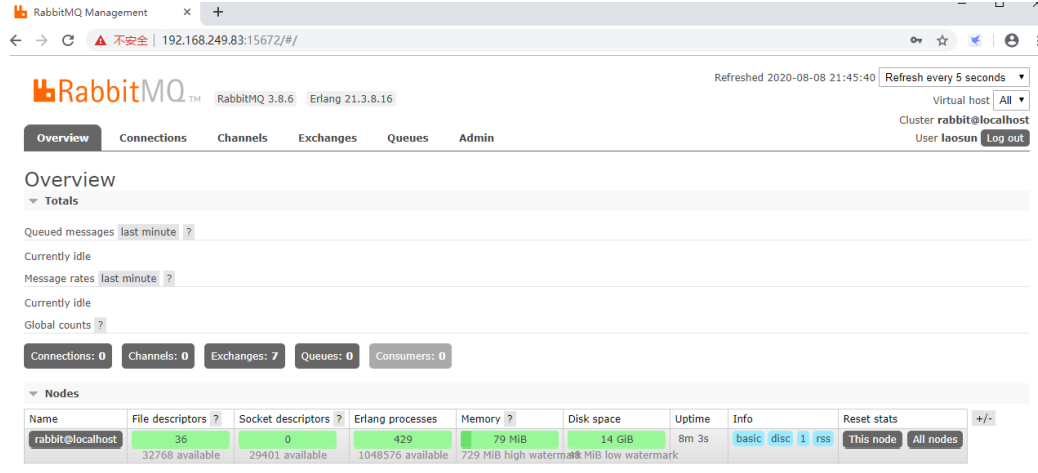Image resolution: width=1038 pixels, height=473 pixels.
Task: Change Message rates last minute range
Action: 129,279
